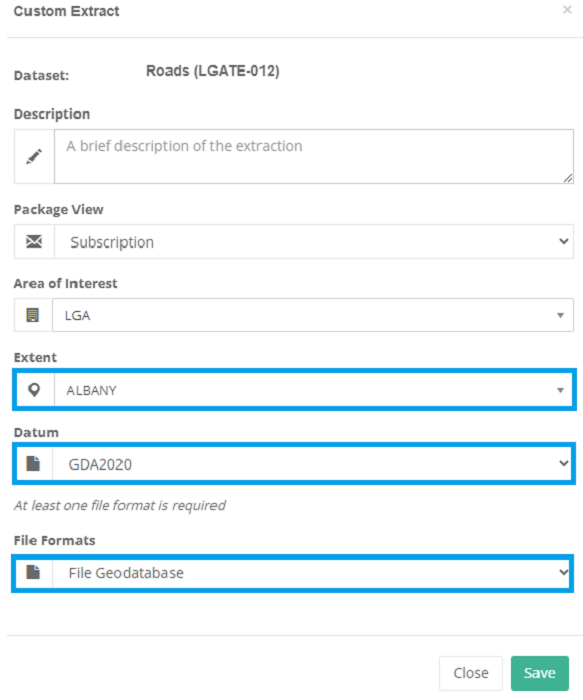The image size is (583, 700).
Task: Click the envelope icon for Package View
Action: click(x=34, y=242)
